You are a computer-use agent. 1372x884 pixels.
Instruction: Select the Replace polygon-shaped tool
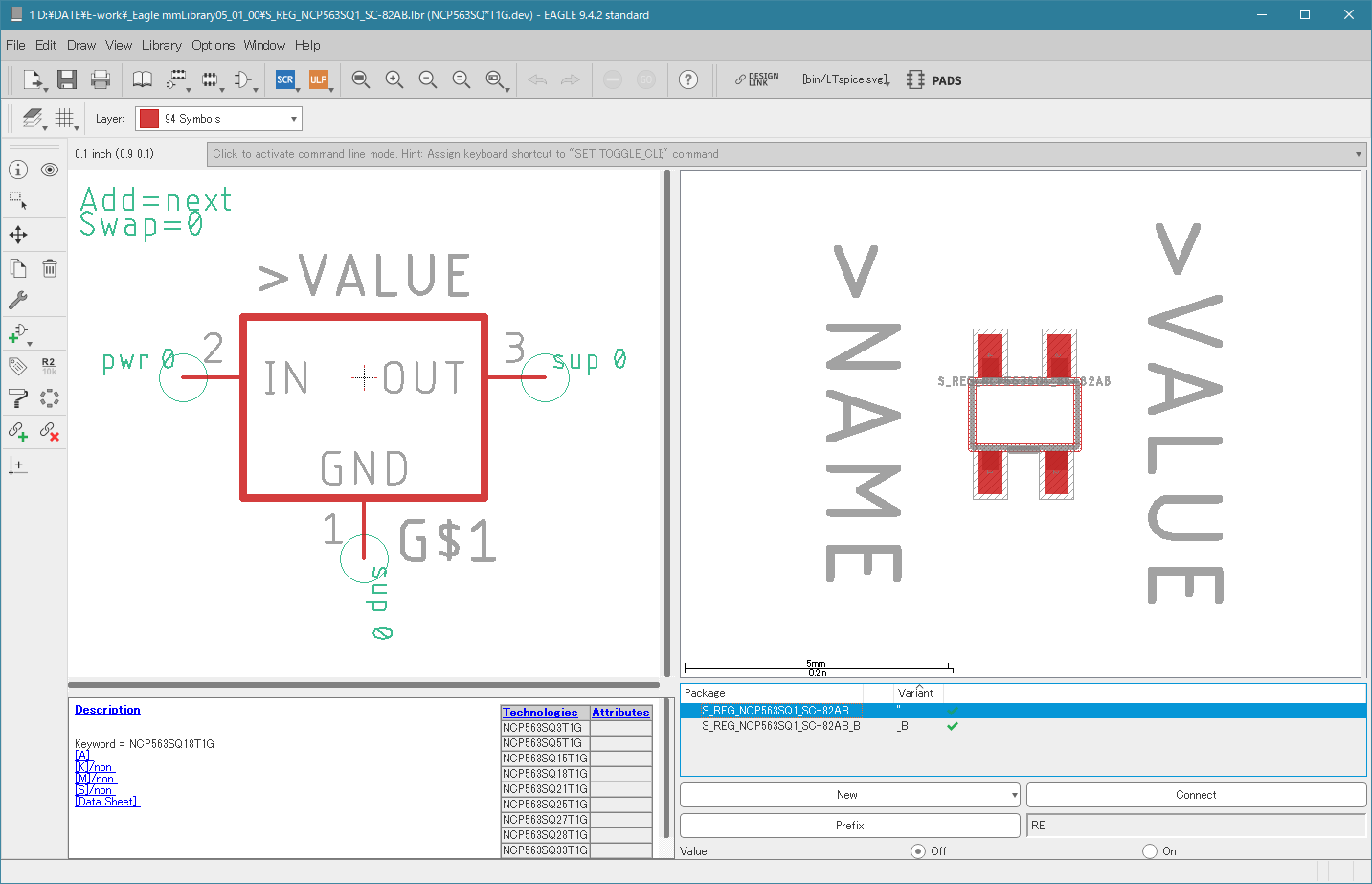pos(50,398)
